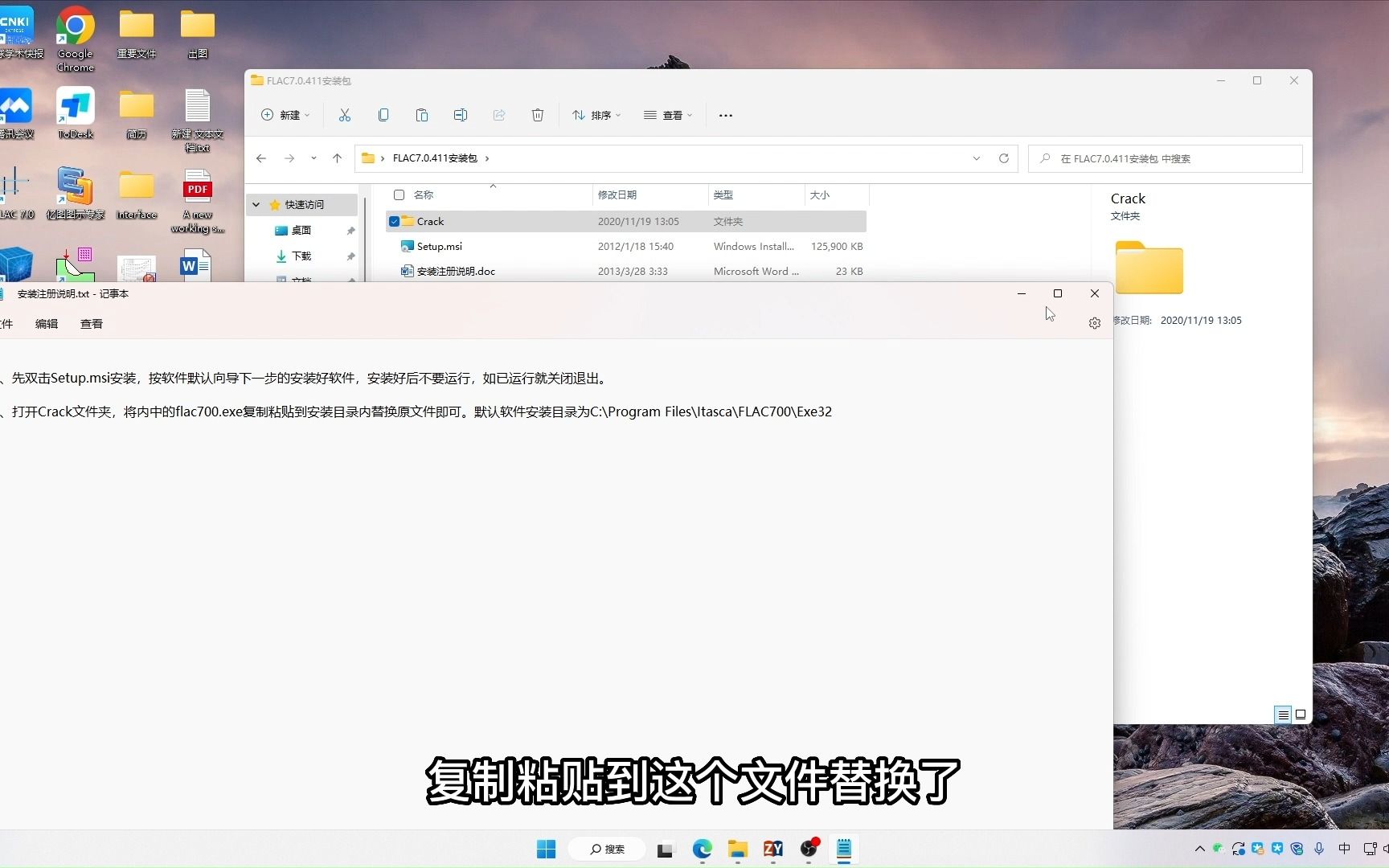This screenshot has width=1389, height=868.
Task: Click the taskbar 搜索 search box
Action: point(607,849)
